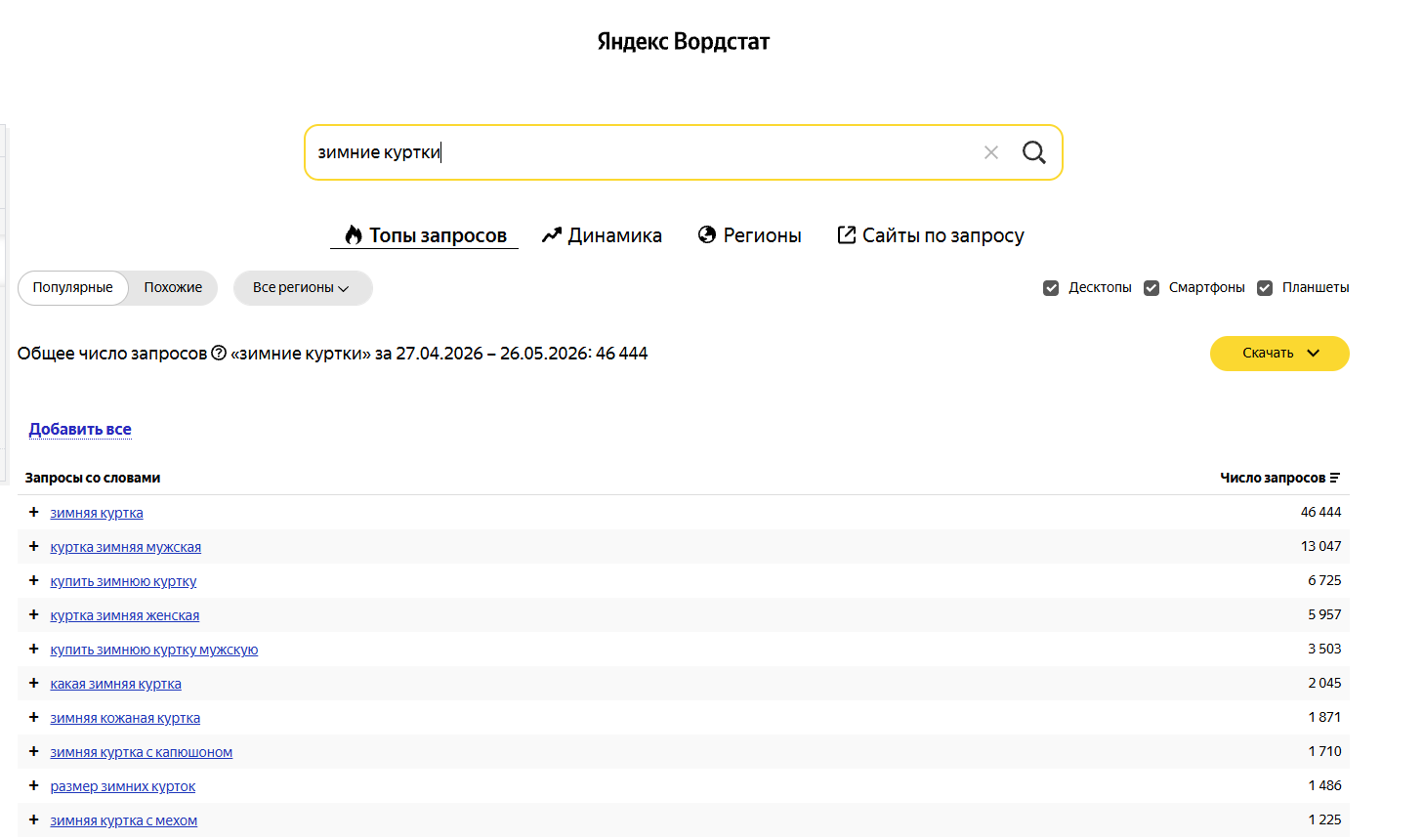
Task: Open the 'купить зимнюю куртку' query link
Action: coord(123,581)
